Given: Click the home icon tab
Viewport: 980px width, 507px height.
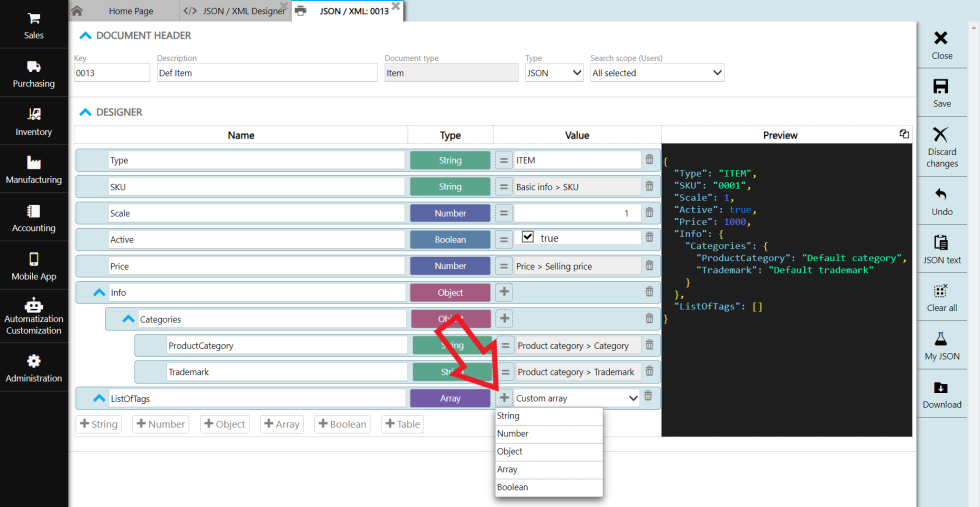Looking at the screenshot, I should (77, 11).
